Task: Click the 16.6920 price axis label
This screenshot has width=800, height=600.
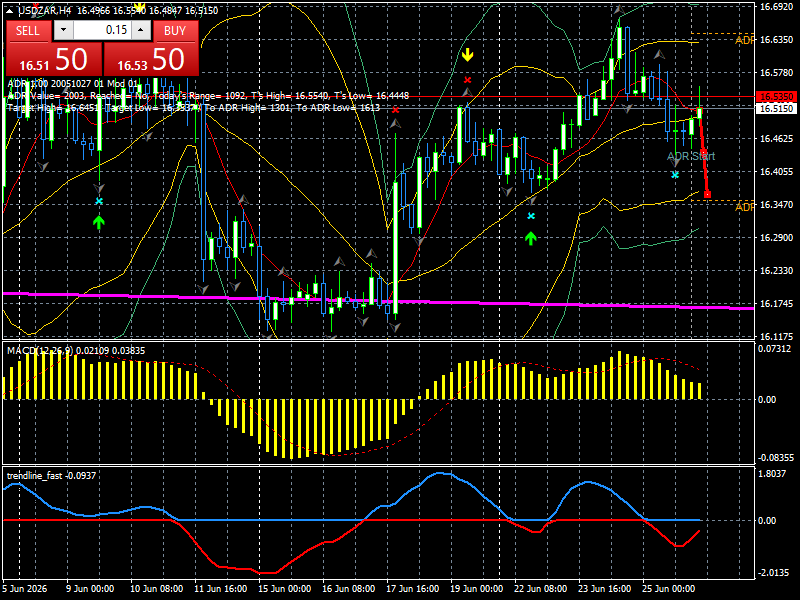Action: click(x=776, y=7)
